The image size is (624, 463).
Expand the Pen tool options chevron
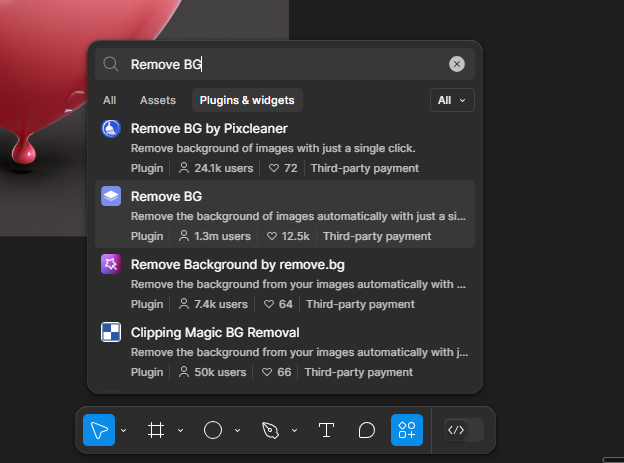coord(294,430)
